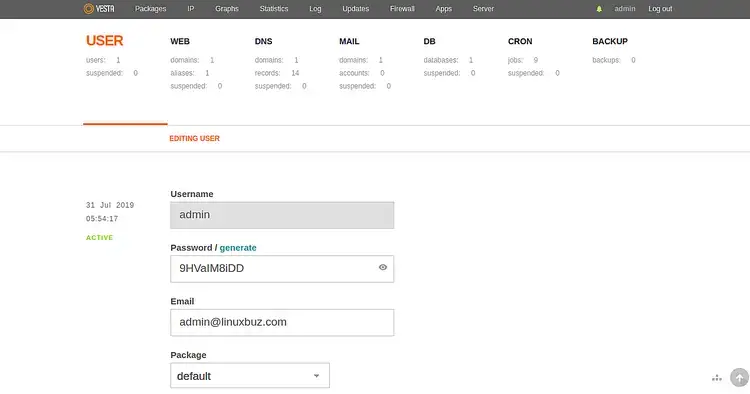Expand the Package dropdown arrow
This screenshot has height=394, width=750.
pyautogui.click(x=316, y=376)
